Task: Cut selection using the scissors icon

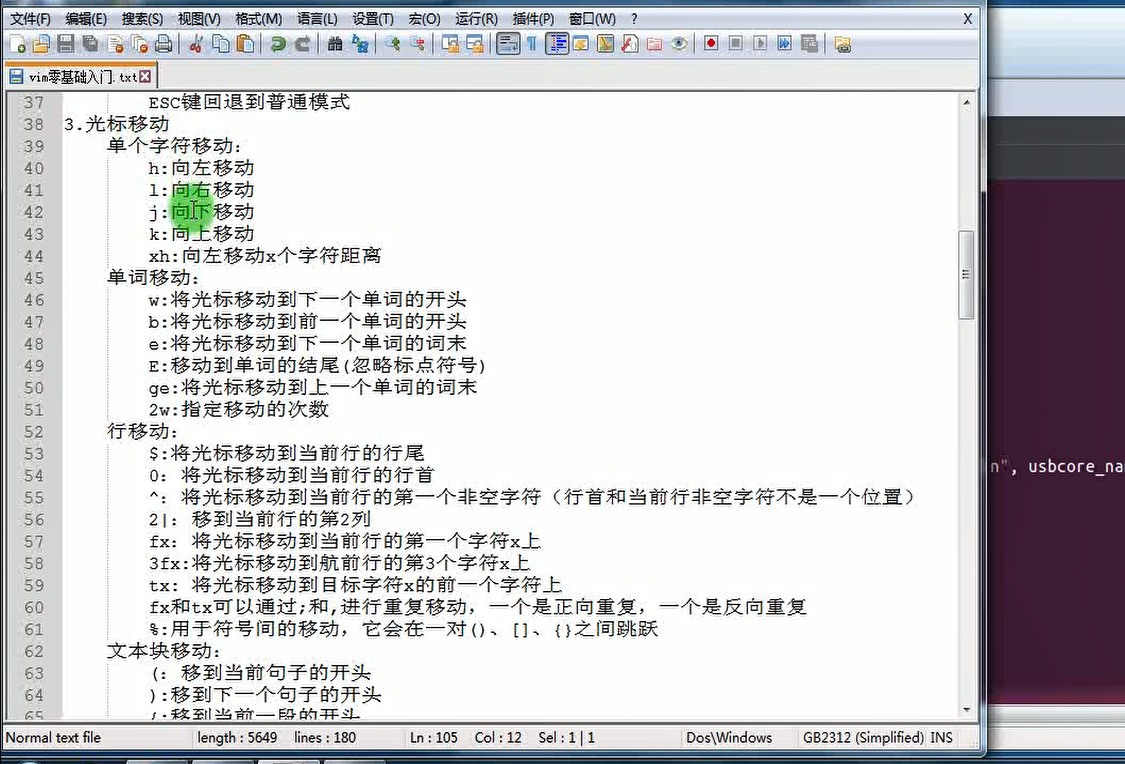Action: pos(195,44)
